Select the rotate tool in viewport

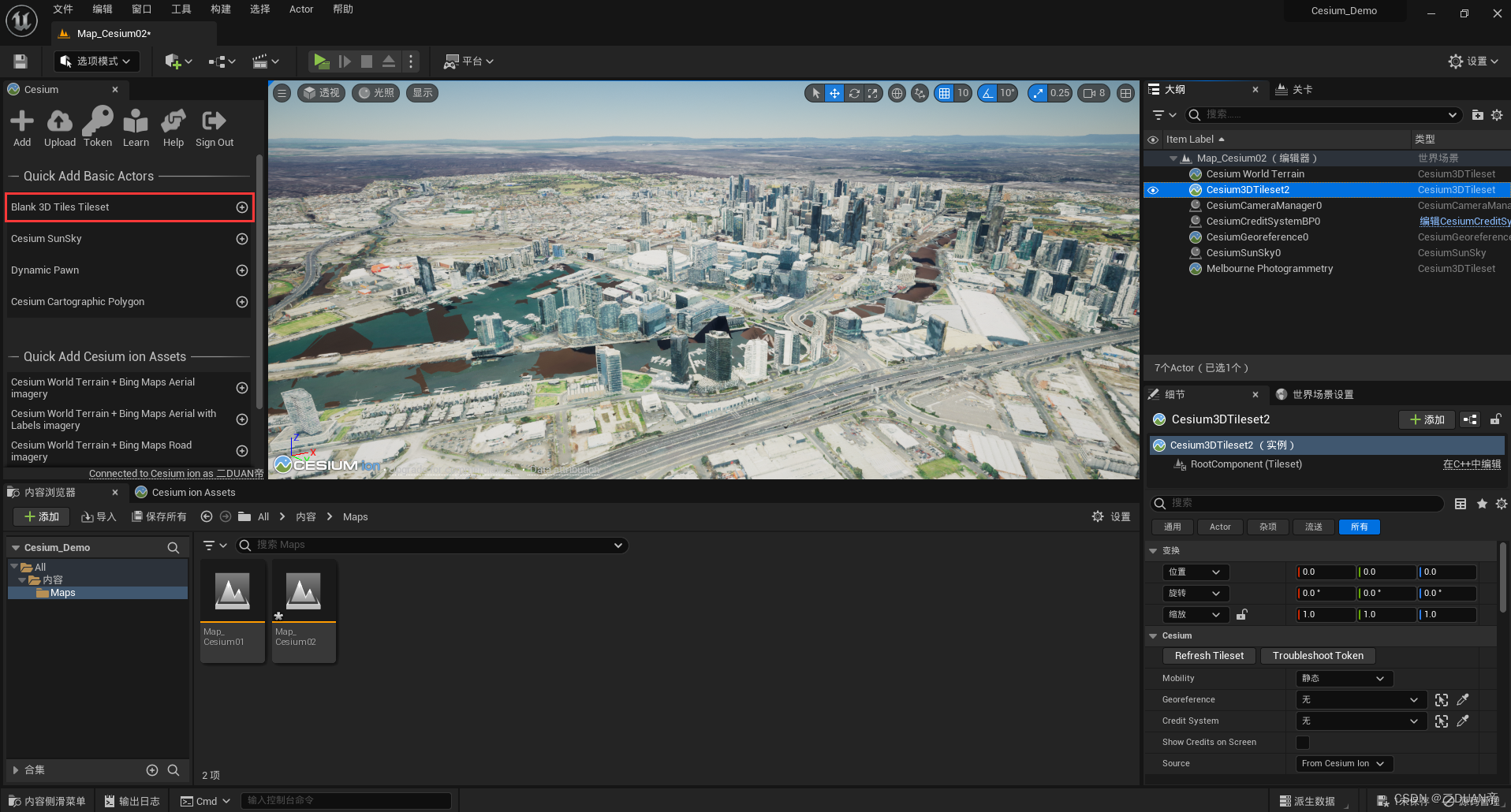pyautogui.click(x=854, y=93)
